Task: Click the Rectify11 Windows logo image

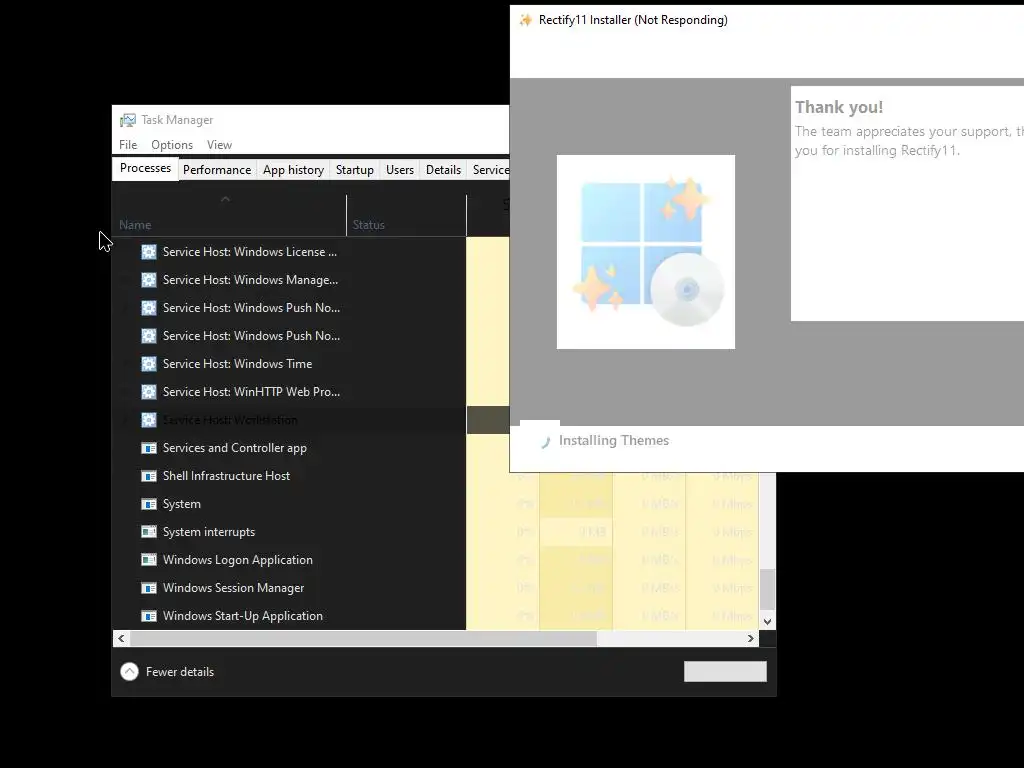Action: click(x=646, y=252)
